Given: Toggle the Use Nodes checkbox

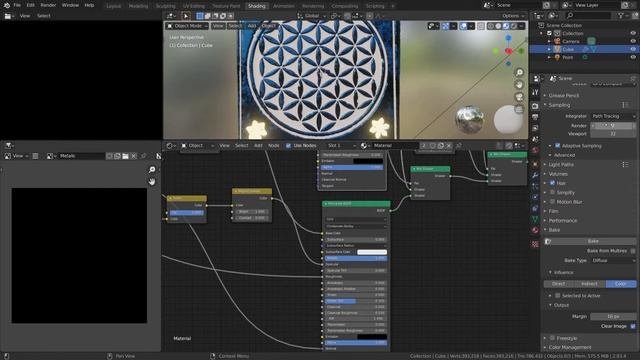Looking at the screenshot, I should pos(289,146).
